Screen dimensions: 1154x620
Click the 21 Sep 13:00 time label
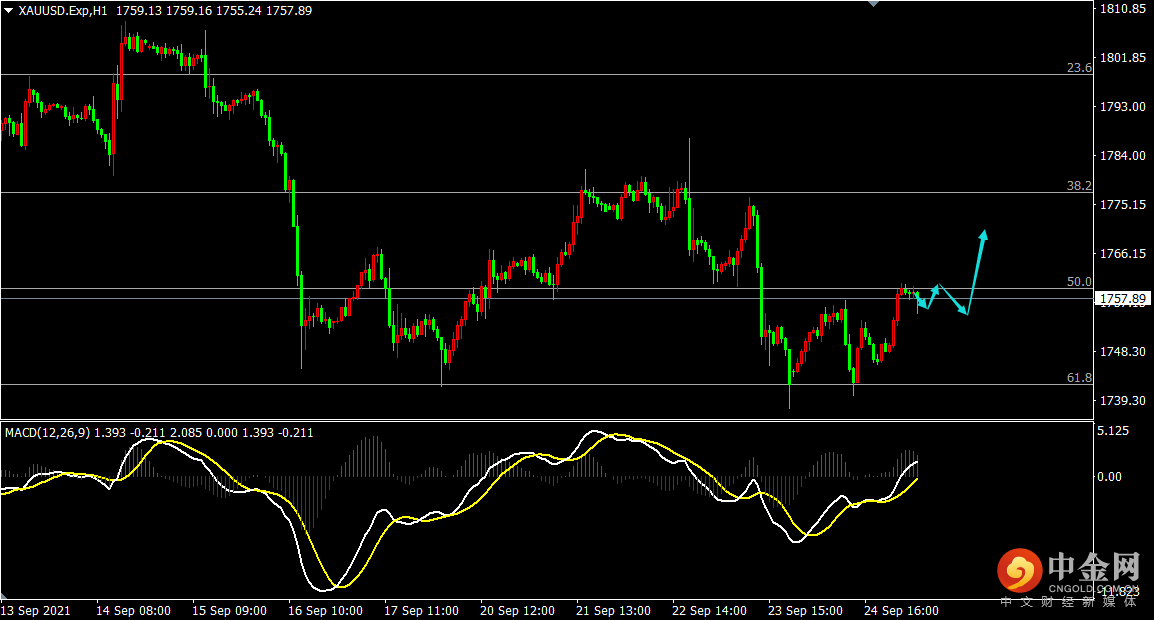614,610
